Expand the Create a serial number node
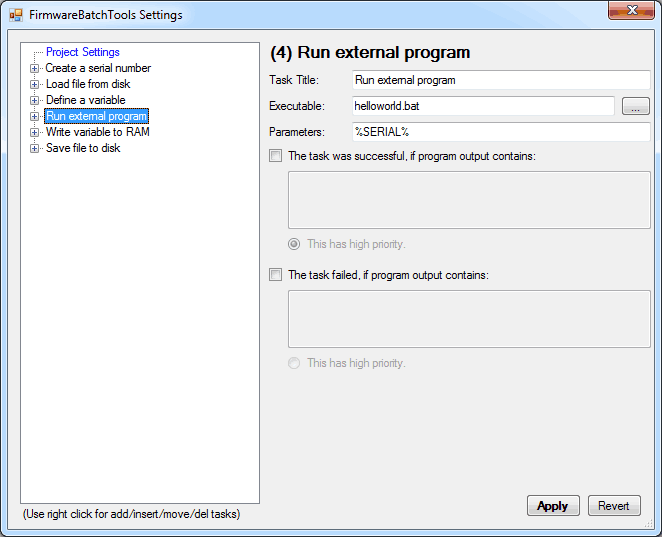 (x=35, y=68)
